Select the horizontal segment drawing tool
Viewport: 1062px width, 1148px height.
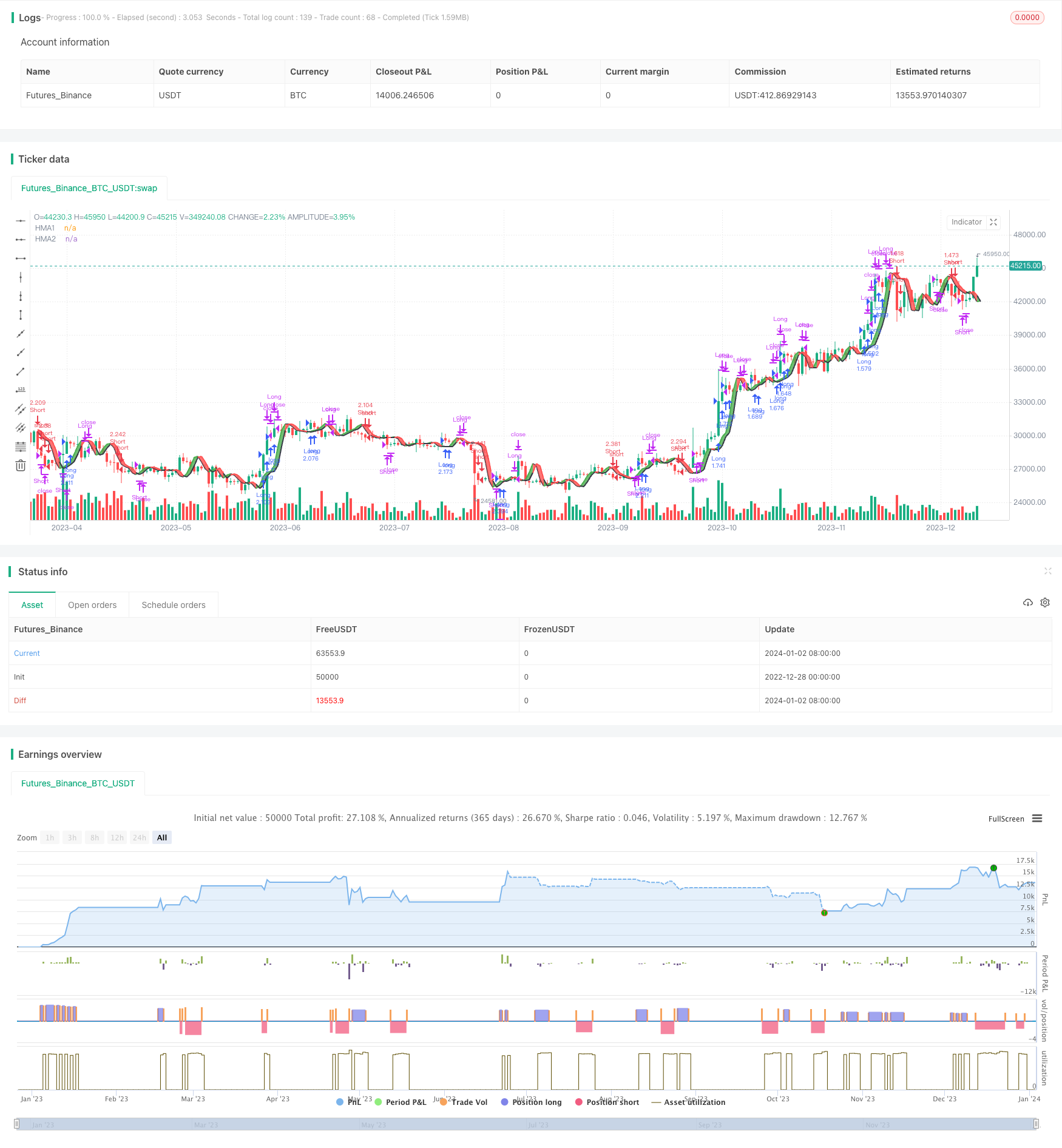21,258
